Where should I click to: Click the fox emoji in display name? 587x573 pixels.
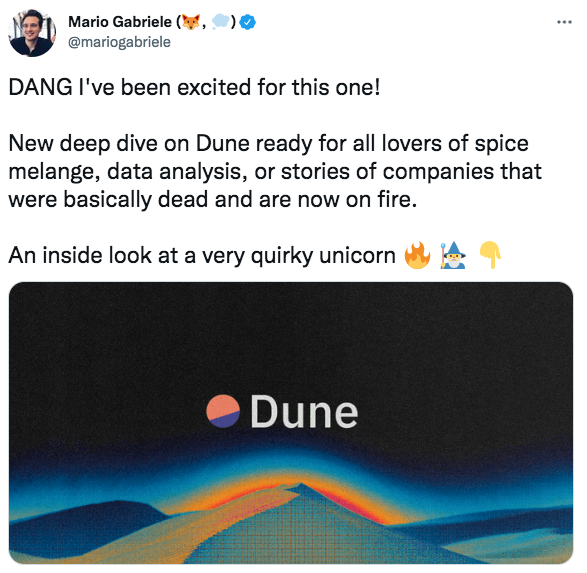tap(191, 22)
